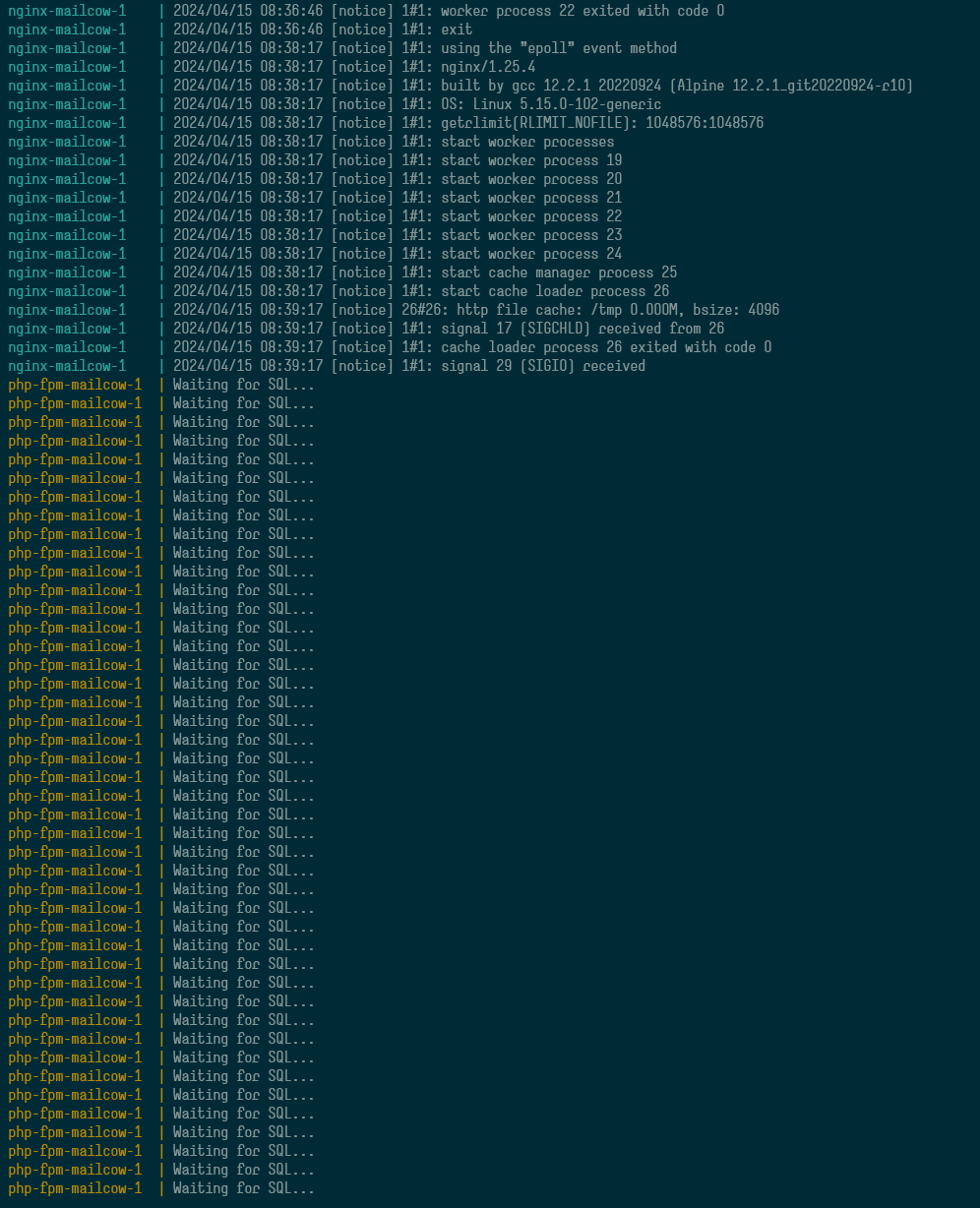
Task: Click "cache loader process 26 exited" line
Action: pos(605,347)
